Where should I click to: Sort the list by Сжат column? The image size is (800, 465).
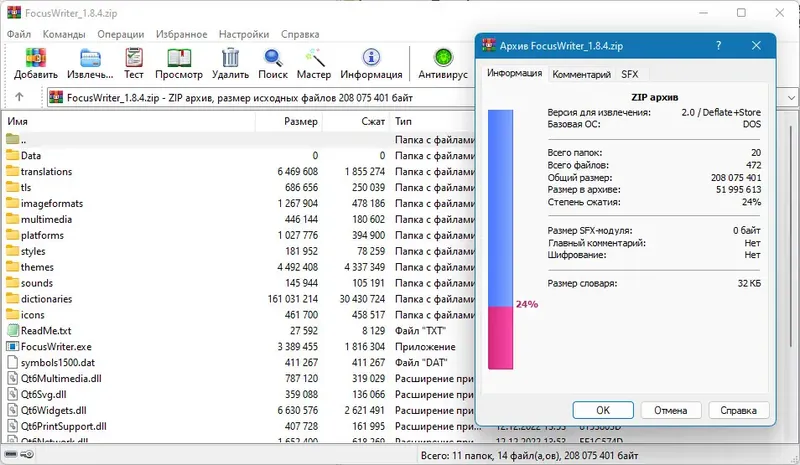tap(356, 121)
